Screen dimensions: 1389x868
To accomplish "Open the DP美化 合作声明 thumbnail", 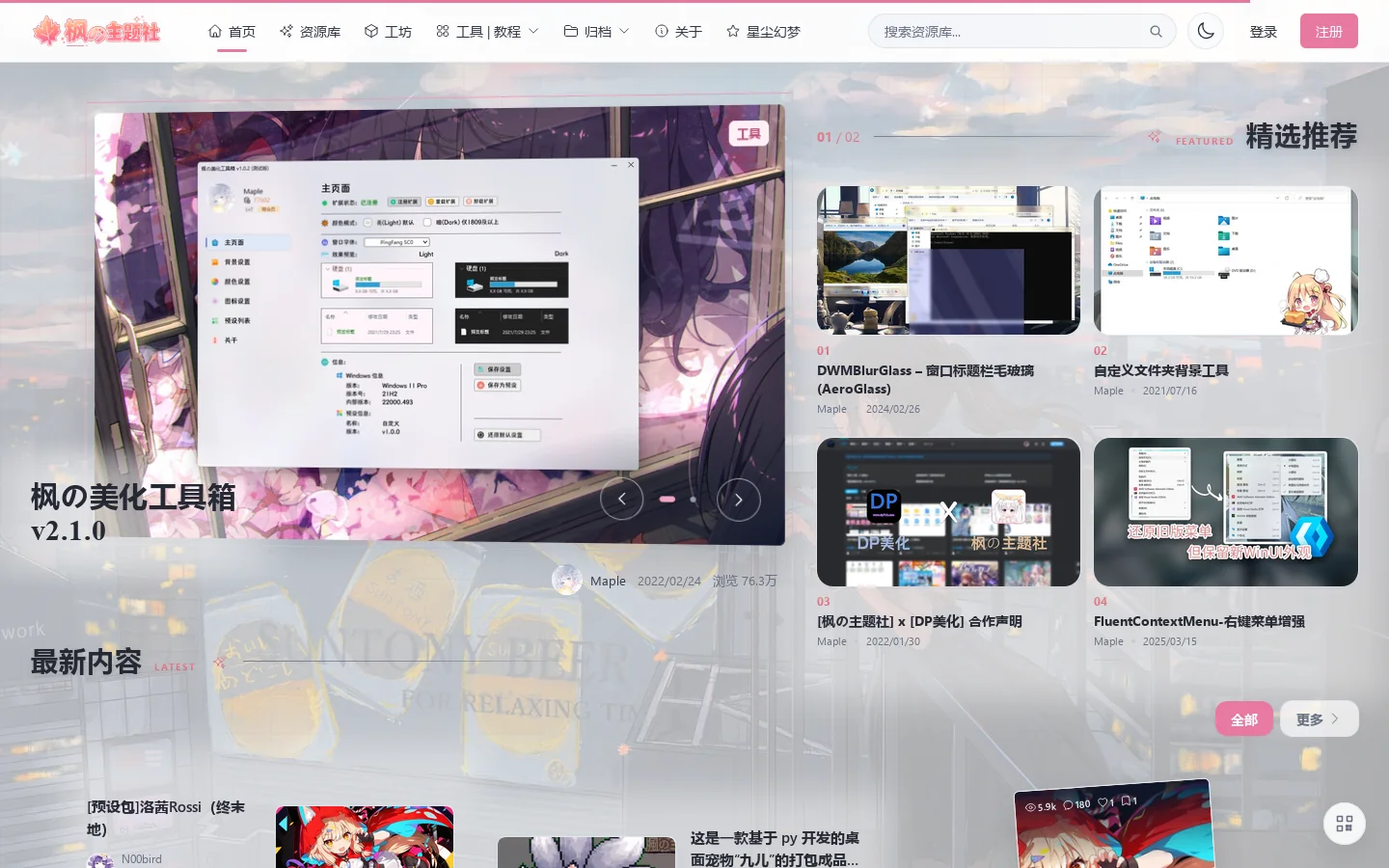I will point(948,512).
